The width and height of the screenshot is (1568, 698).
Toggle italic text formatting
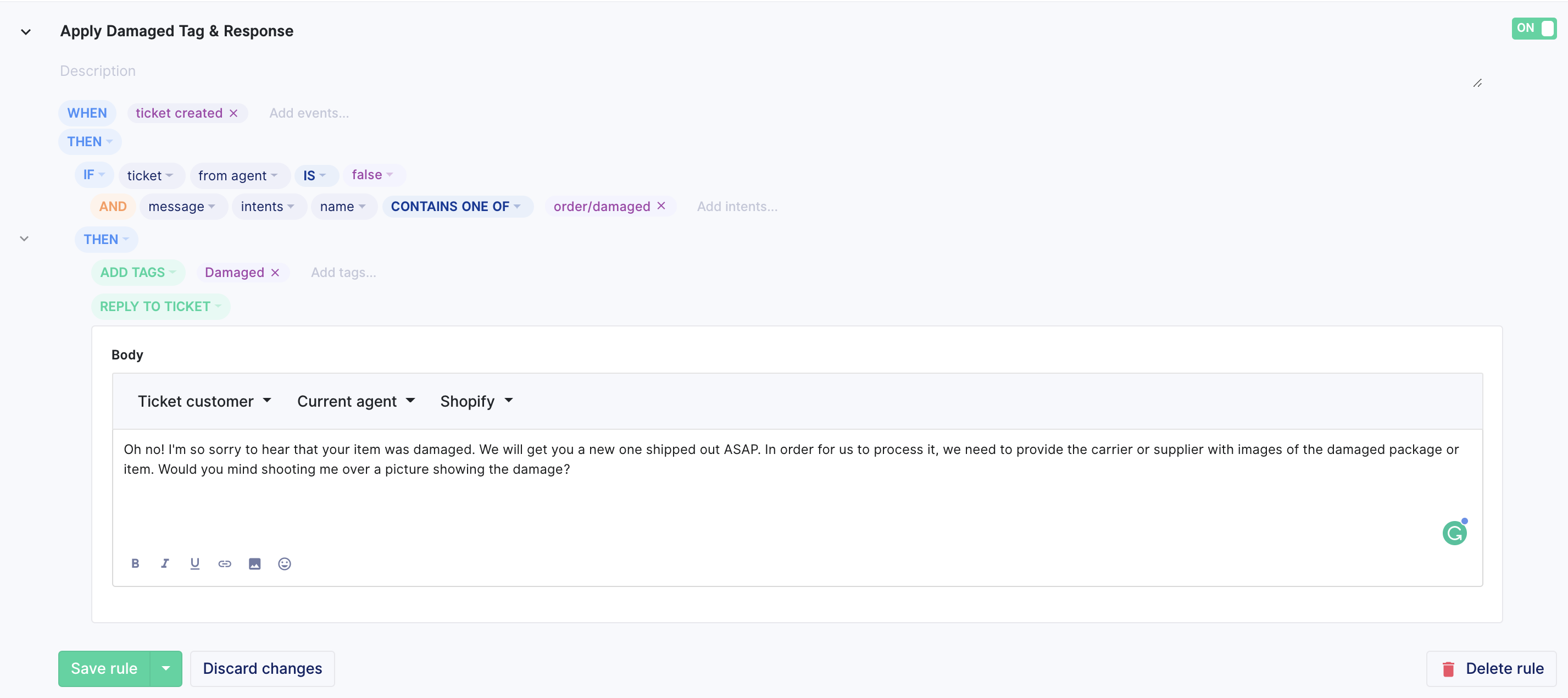click(x=165, y=563)
